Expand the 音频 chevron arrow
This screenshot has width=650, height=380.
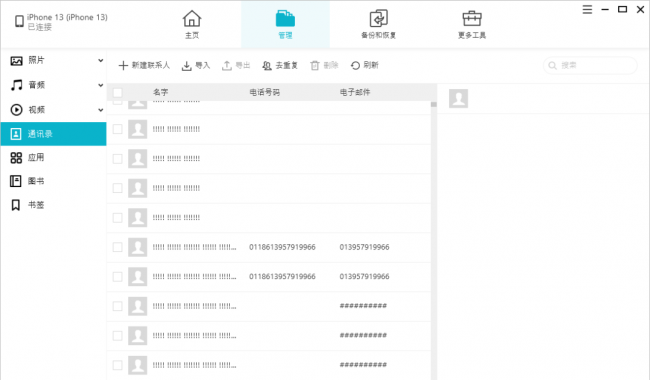click(x=100, y=85)
